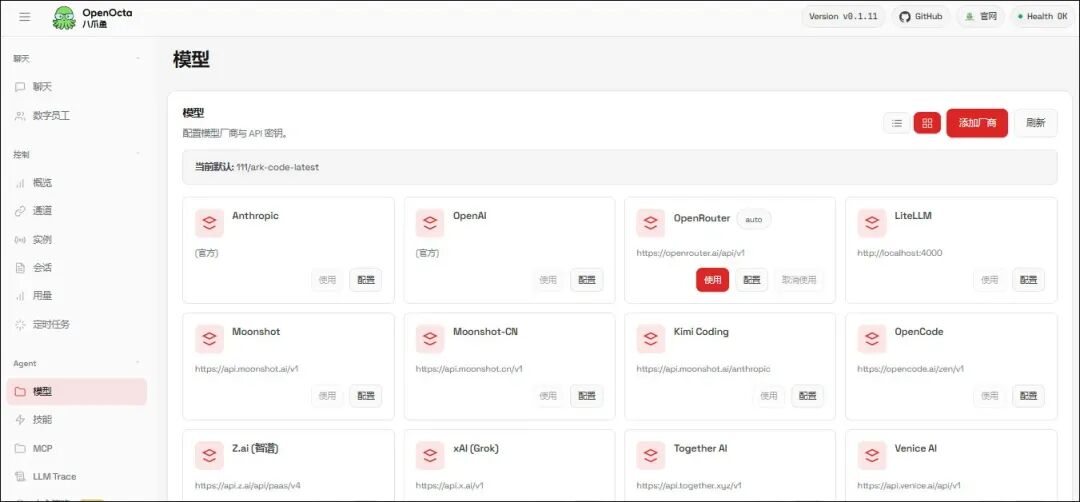
Task: Click 配置 on the OpenAI card
Action: (x=587, y=280)
